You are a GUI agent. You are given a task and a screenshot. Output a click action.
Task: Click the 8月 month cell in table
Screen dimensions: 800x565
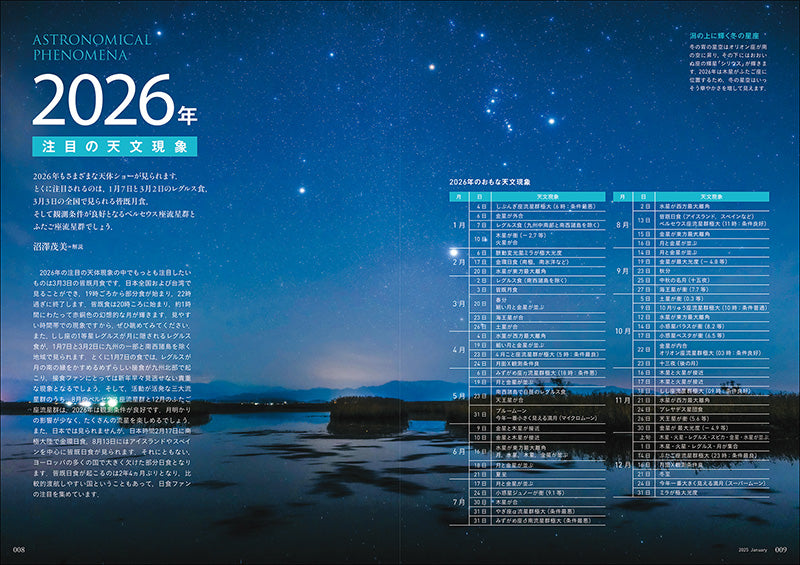634,225
